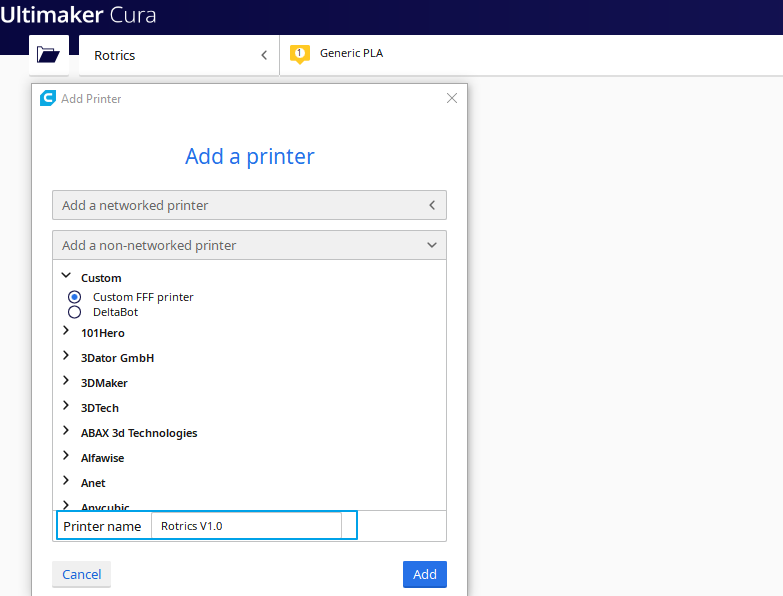
Task: Click the Printer name label
Action: tap(102, 526)
